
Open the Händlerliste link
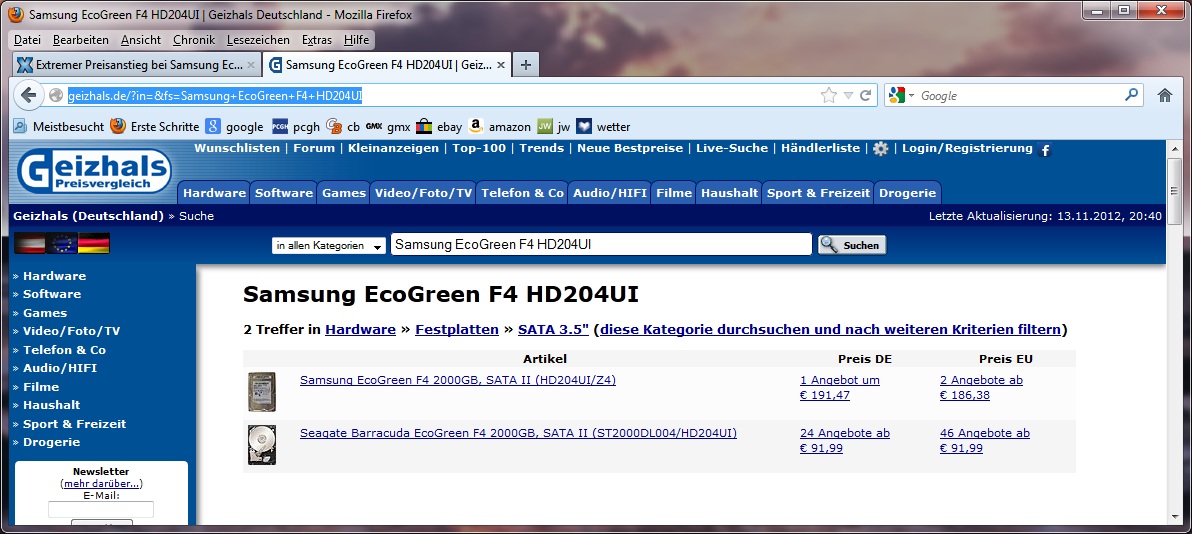click(x=820, y=148)
